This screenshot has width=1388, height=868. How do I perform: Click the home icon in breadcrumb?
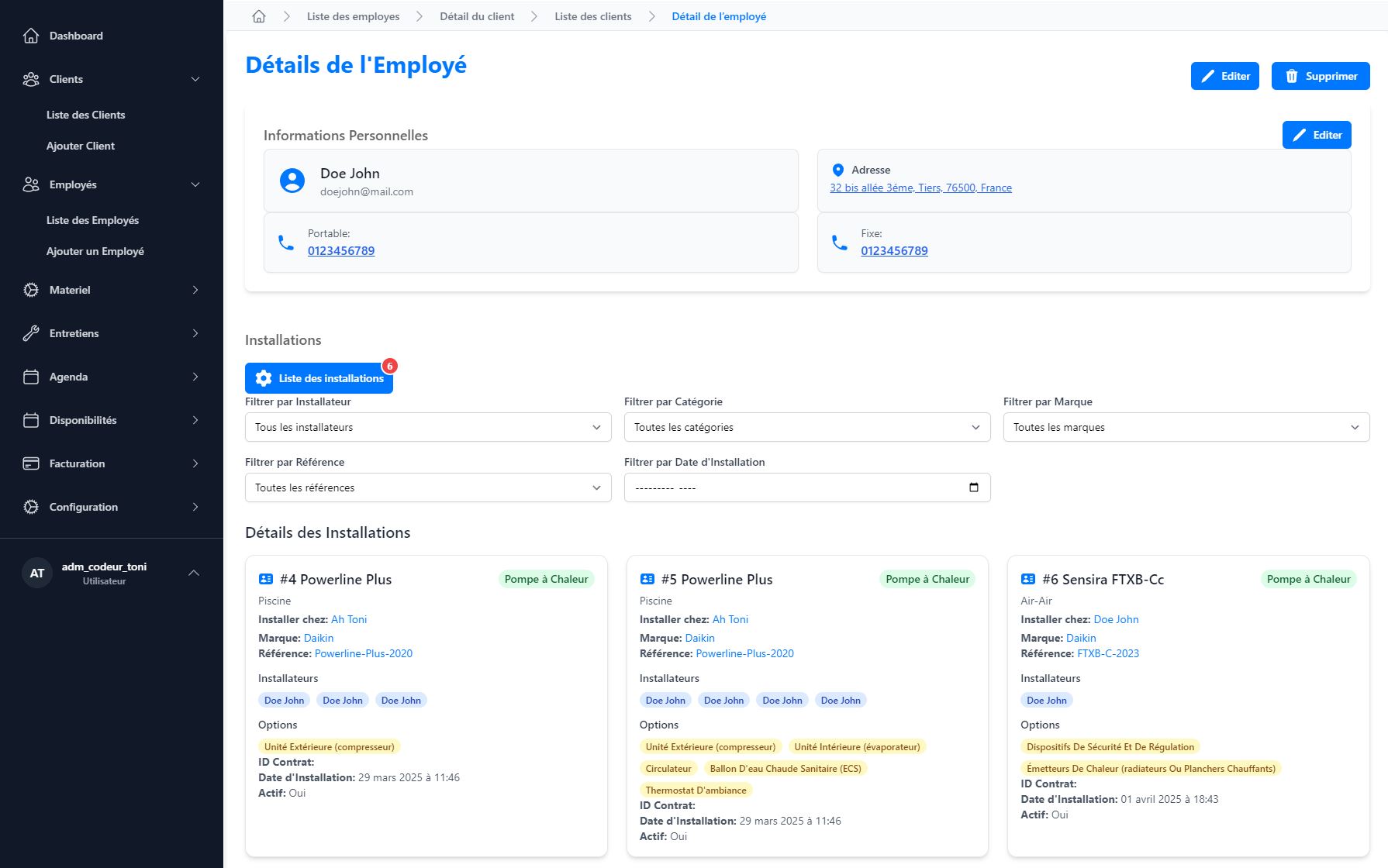[259, 16]
